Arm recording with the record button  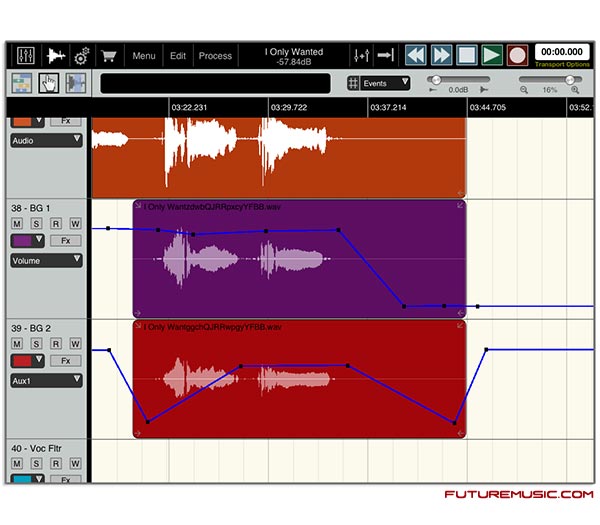point(517,55)
